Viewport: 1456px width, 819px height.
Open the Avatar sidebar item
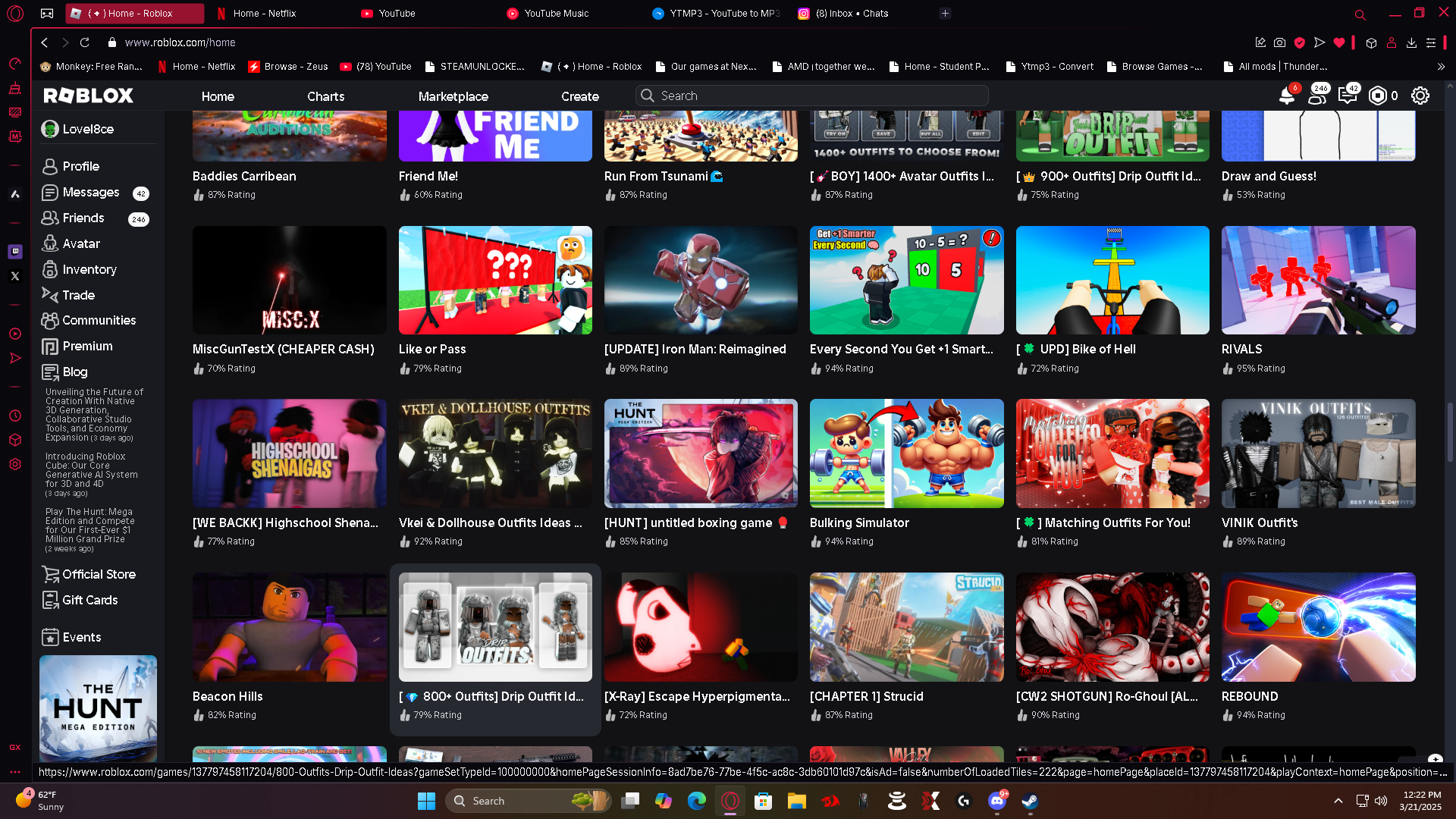point(80,243)
